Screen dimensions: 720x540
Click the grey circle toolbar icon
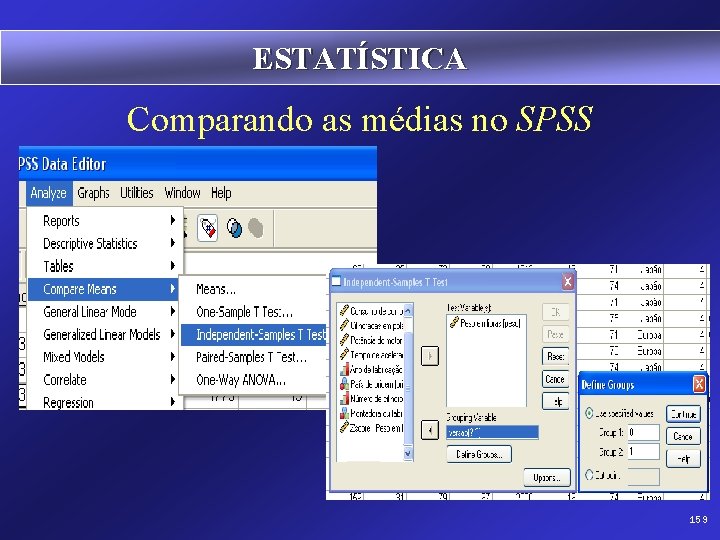tap(256, 228)
